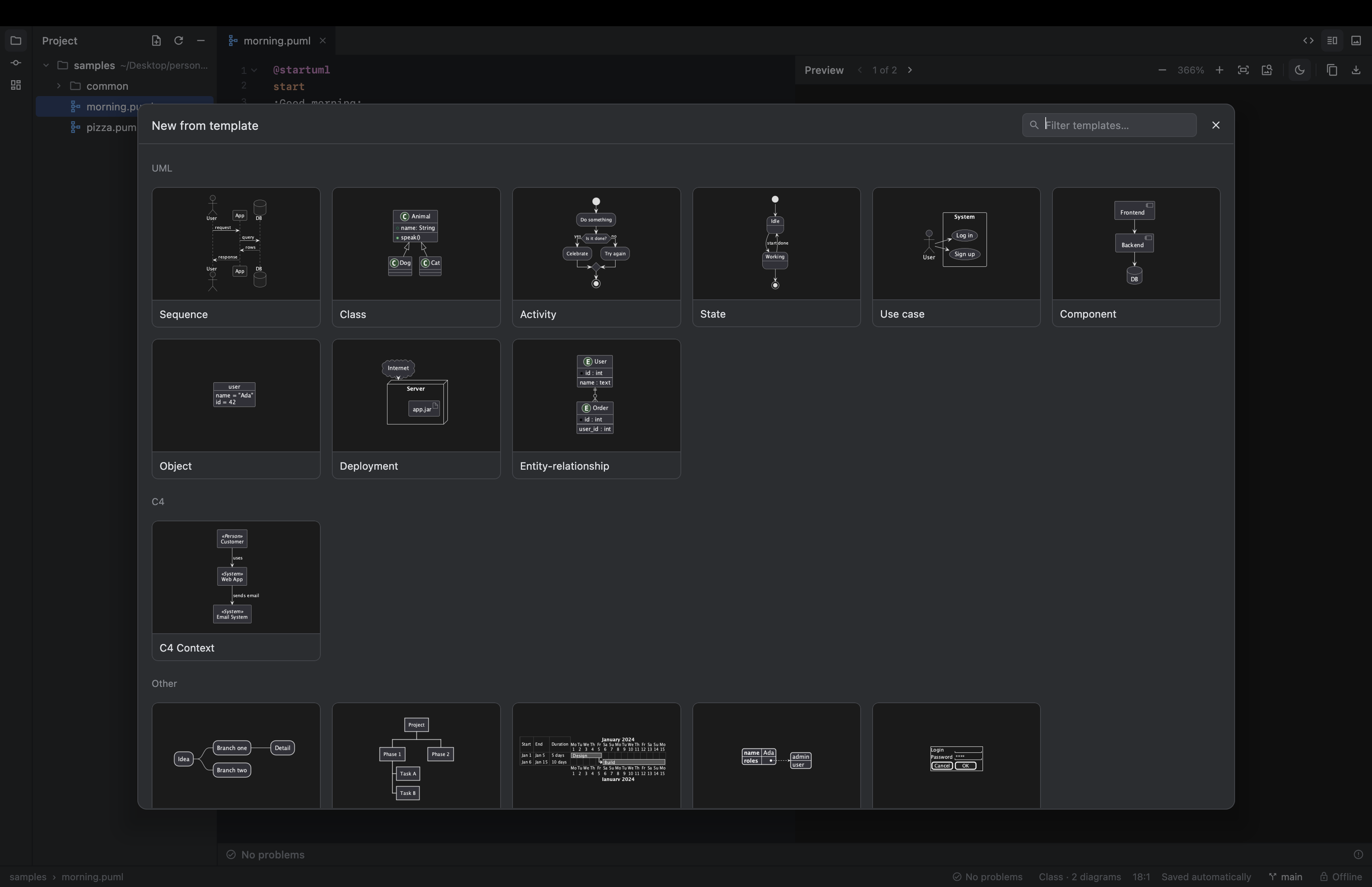
Task: Toggle dark mode preview
Action: coord(1299,70)
